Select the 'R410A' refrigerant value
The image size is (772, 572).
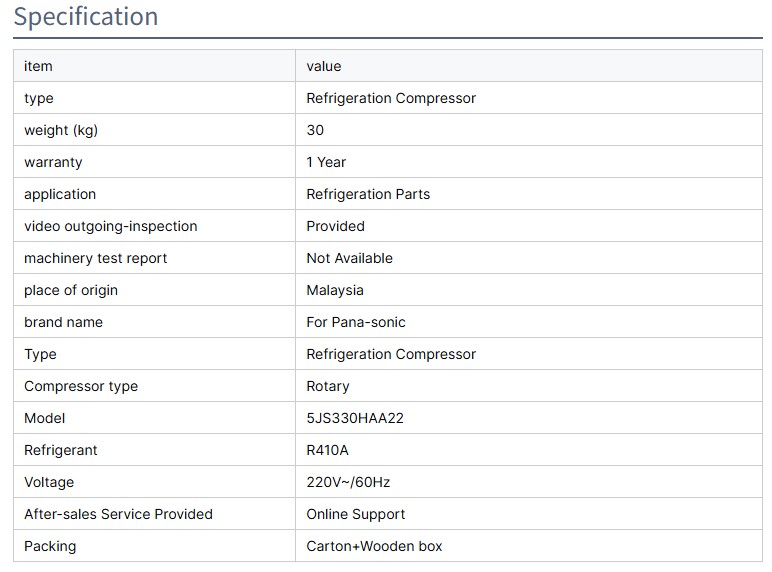point(327,450)
